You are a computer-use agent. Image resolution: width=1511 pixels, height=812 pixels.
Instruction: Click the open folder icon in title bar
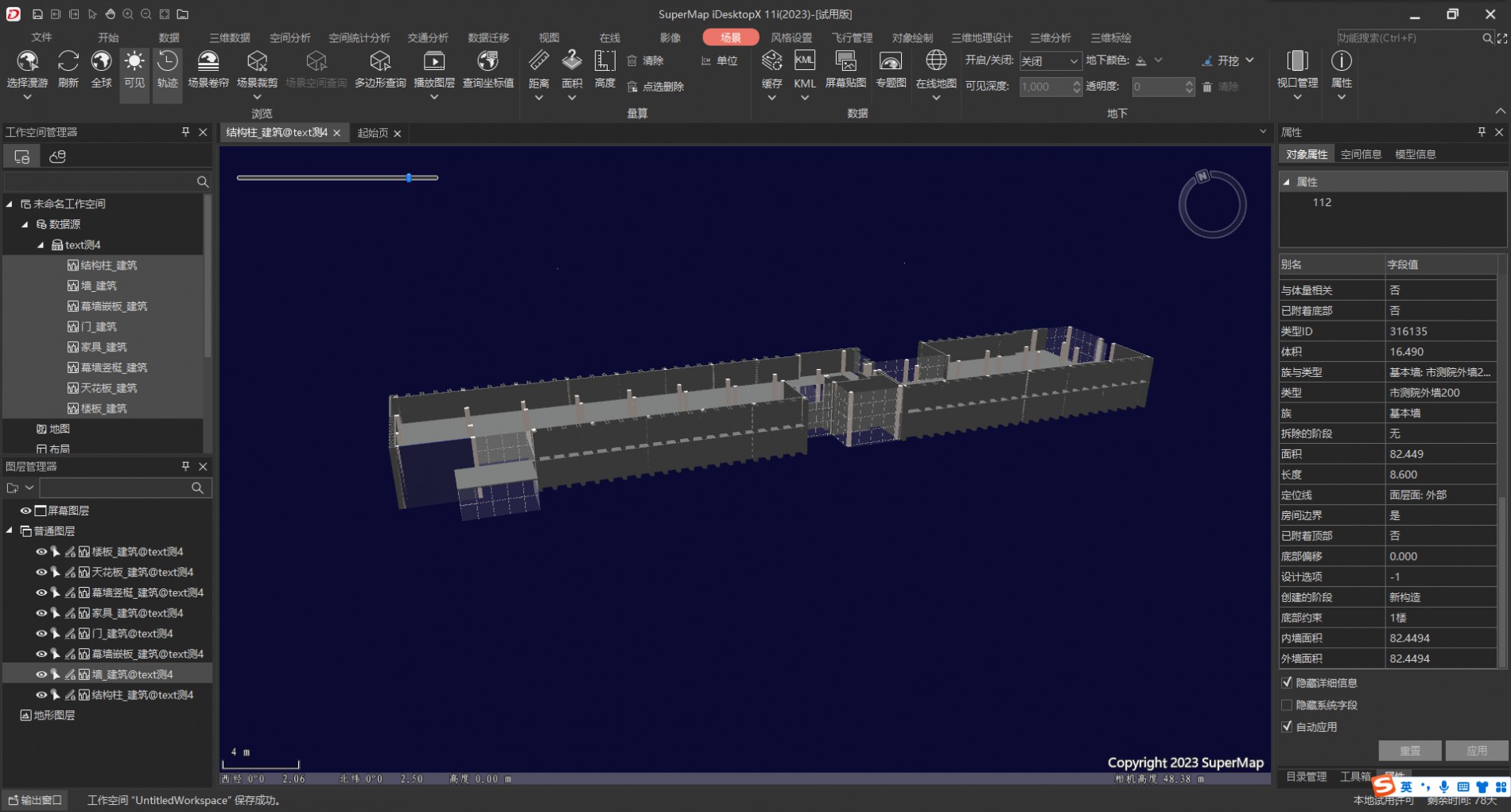[x=183, y=14]
